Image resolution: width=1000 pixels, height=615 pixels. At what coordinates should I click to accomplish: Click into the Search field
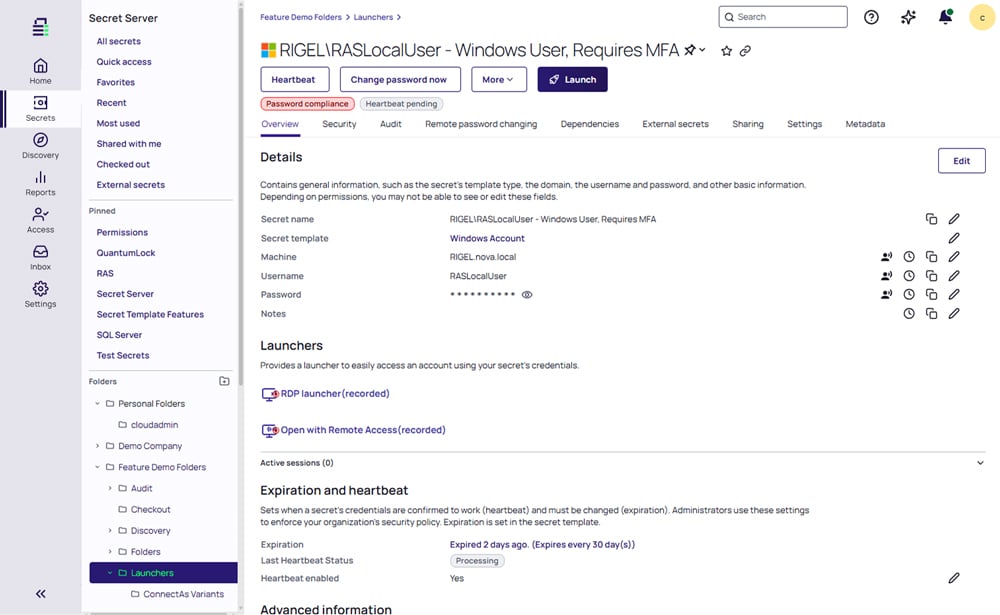pos(788,17)
